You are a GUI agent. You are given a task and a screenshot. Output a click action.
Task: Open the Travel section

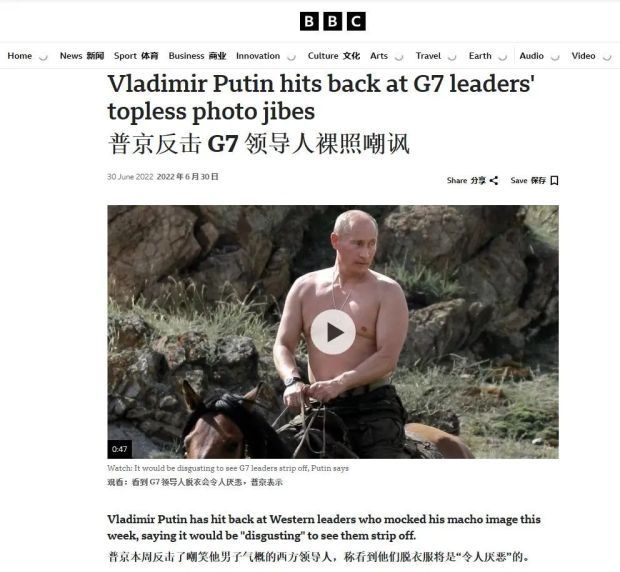(x=428, y=56)
